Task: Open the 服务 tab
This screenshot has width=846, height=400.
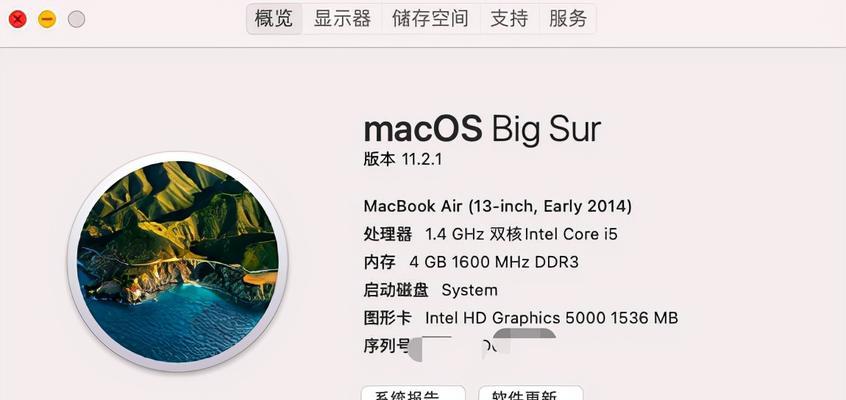Action: (x=568, y=19)
